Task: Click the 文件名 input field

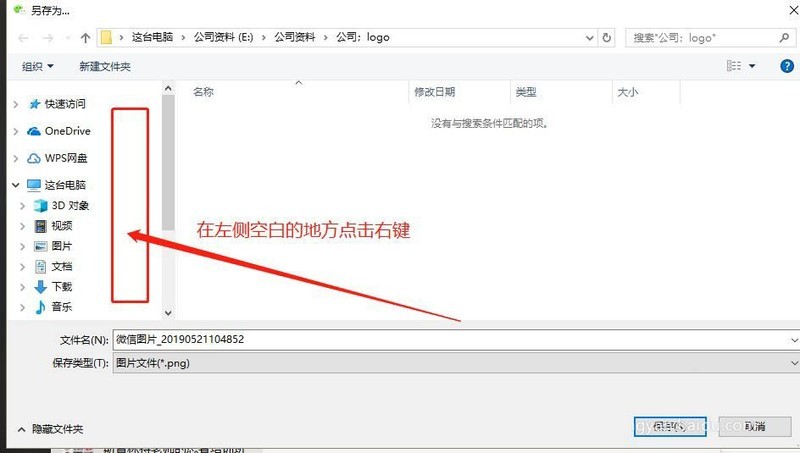Action: (x=456, y=340)
